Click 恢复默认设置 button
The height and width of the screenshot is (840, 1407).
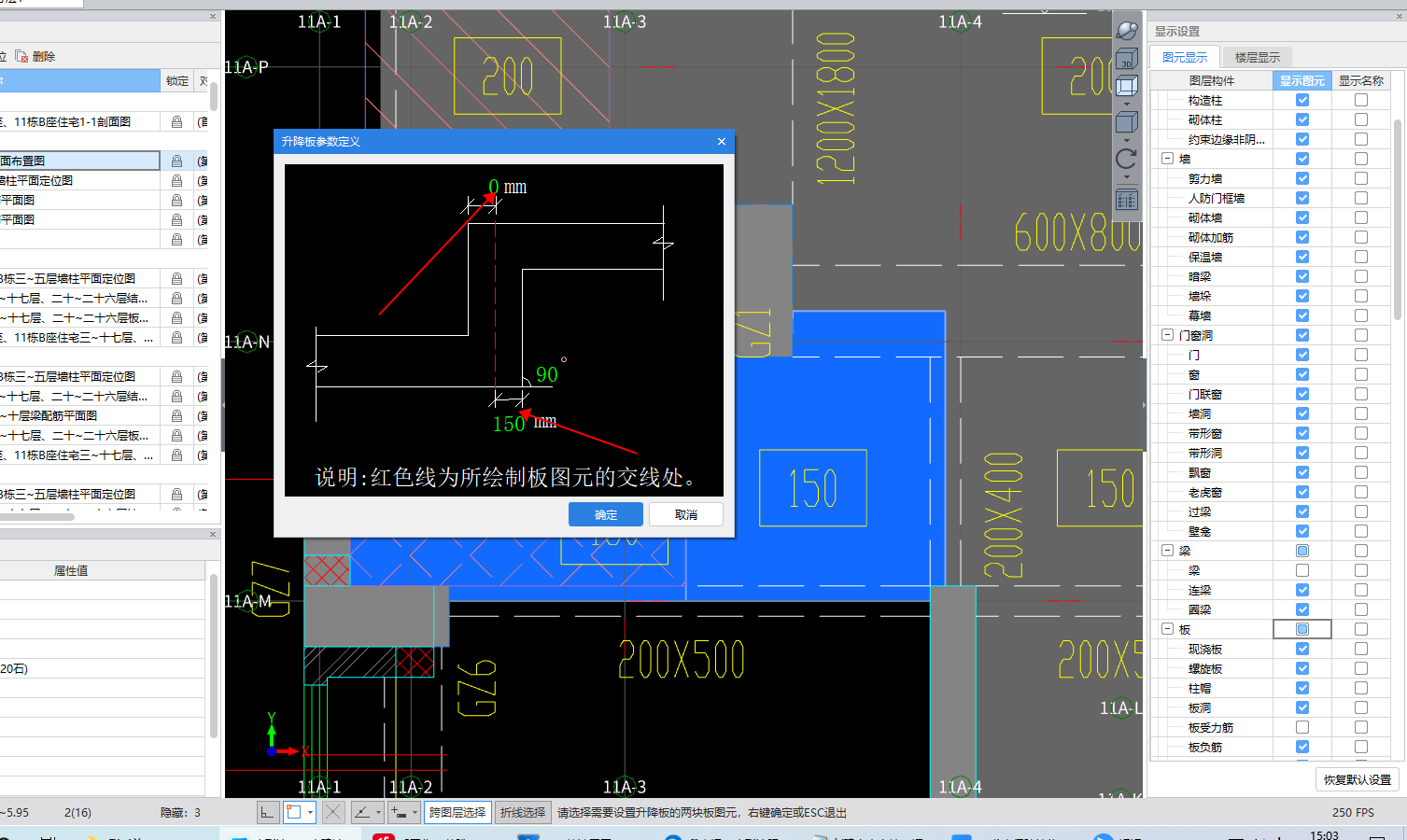click(1358, 779)
